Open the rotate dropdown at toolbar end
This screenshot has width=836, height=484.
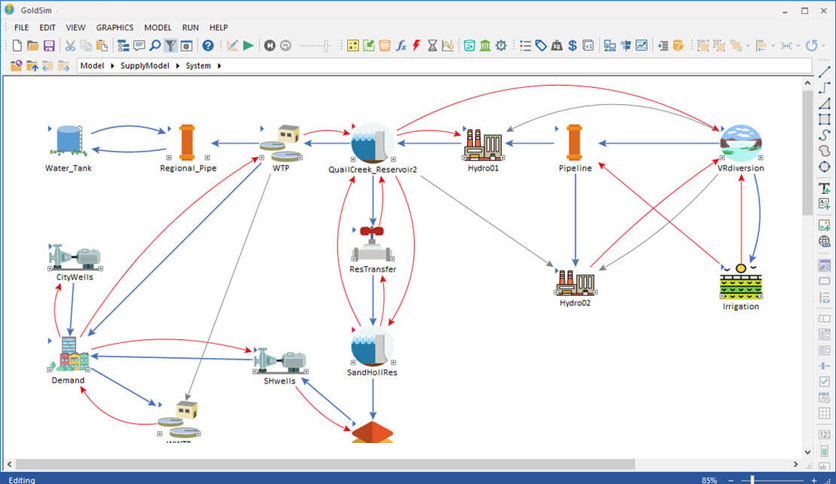(x=824, y=46)
